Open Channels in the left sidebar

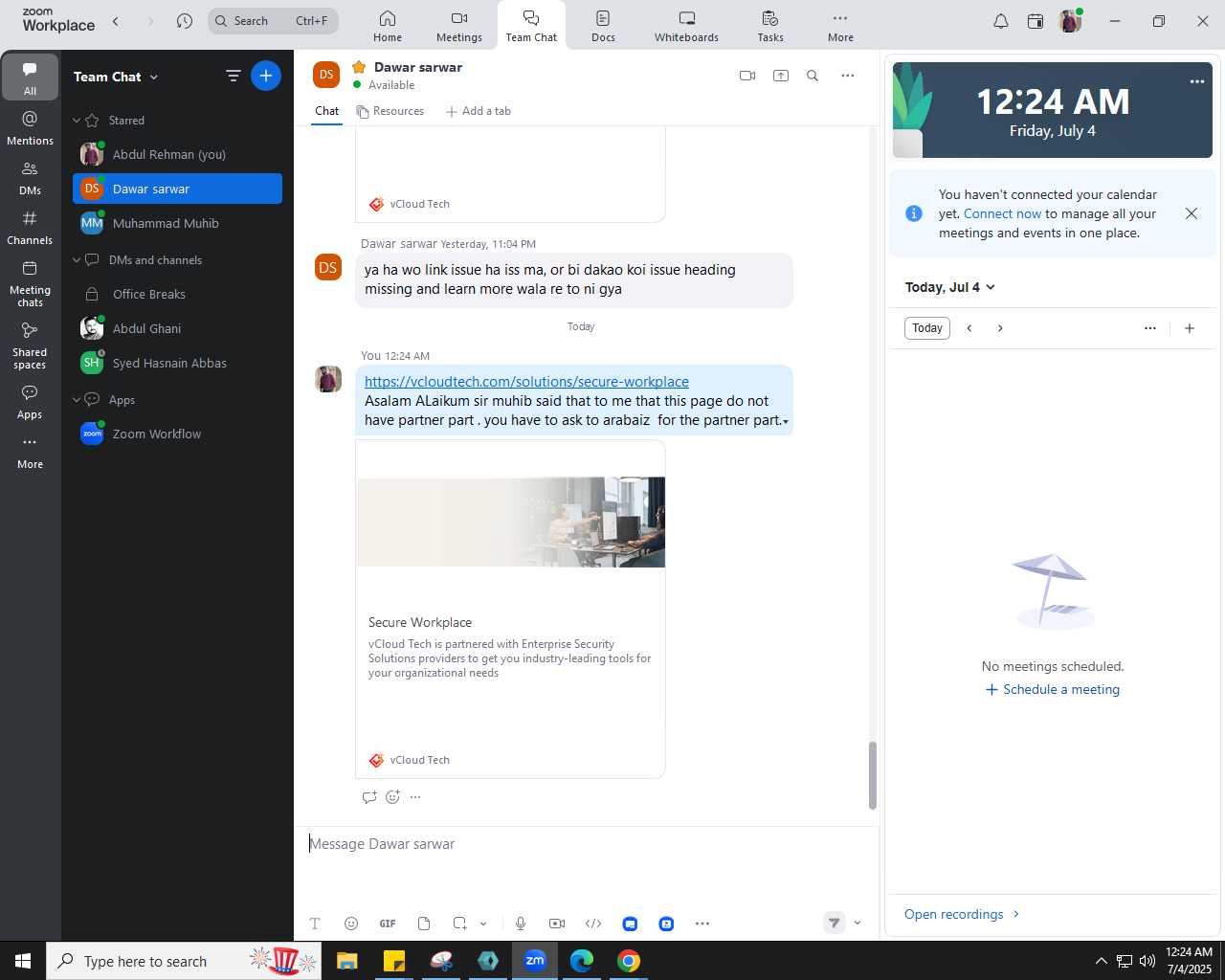(30, 227)
